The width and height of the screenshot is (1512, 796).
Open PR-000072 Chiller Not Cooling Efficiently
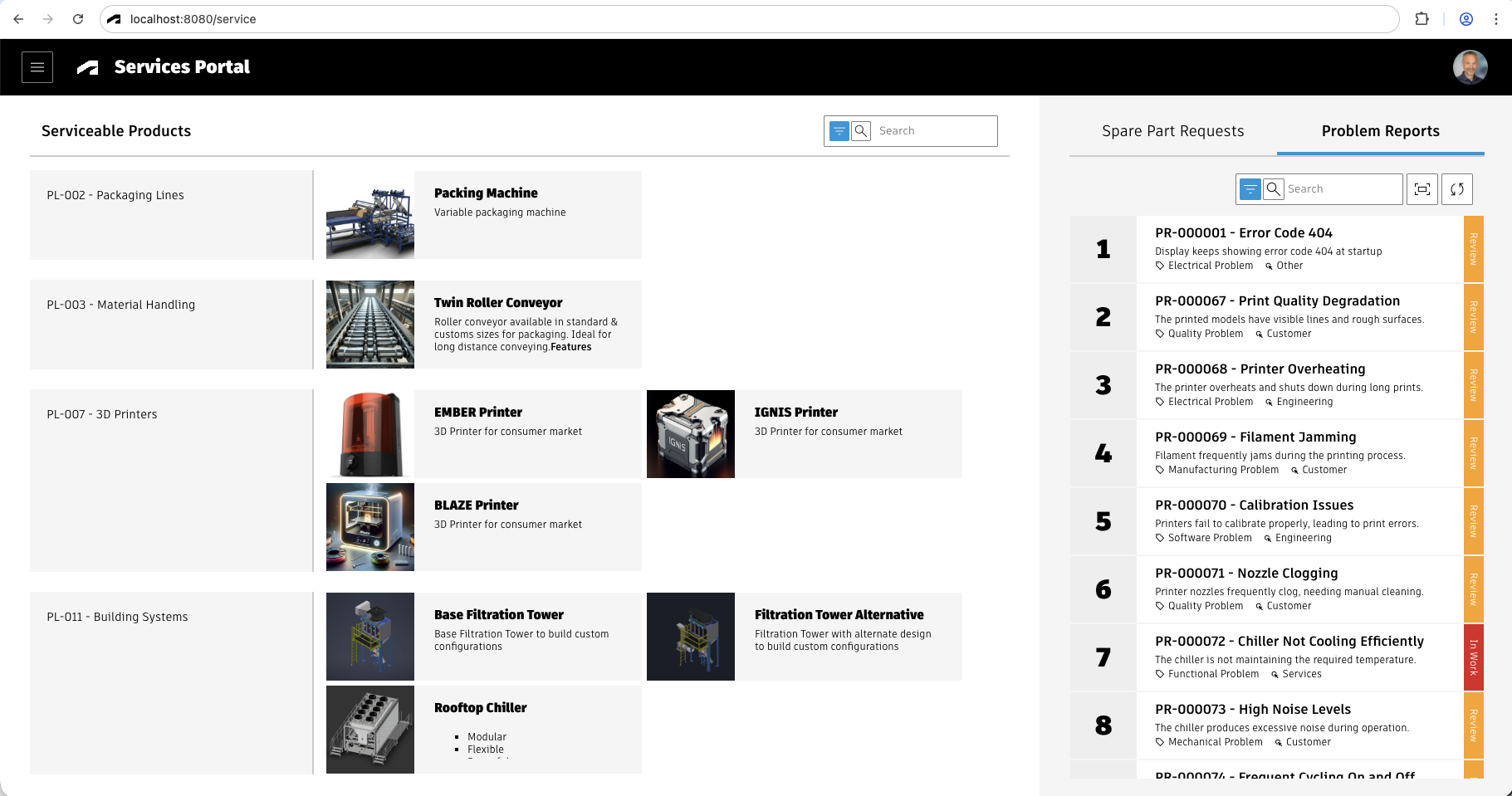pos(1289,642)
